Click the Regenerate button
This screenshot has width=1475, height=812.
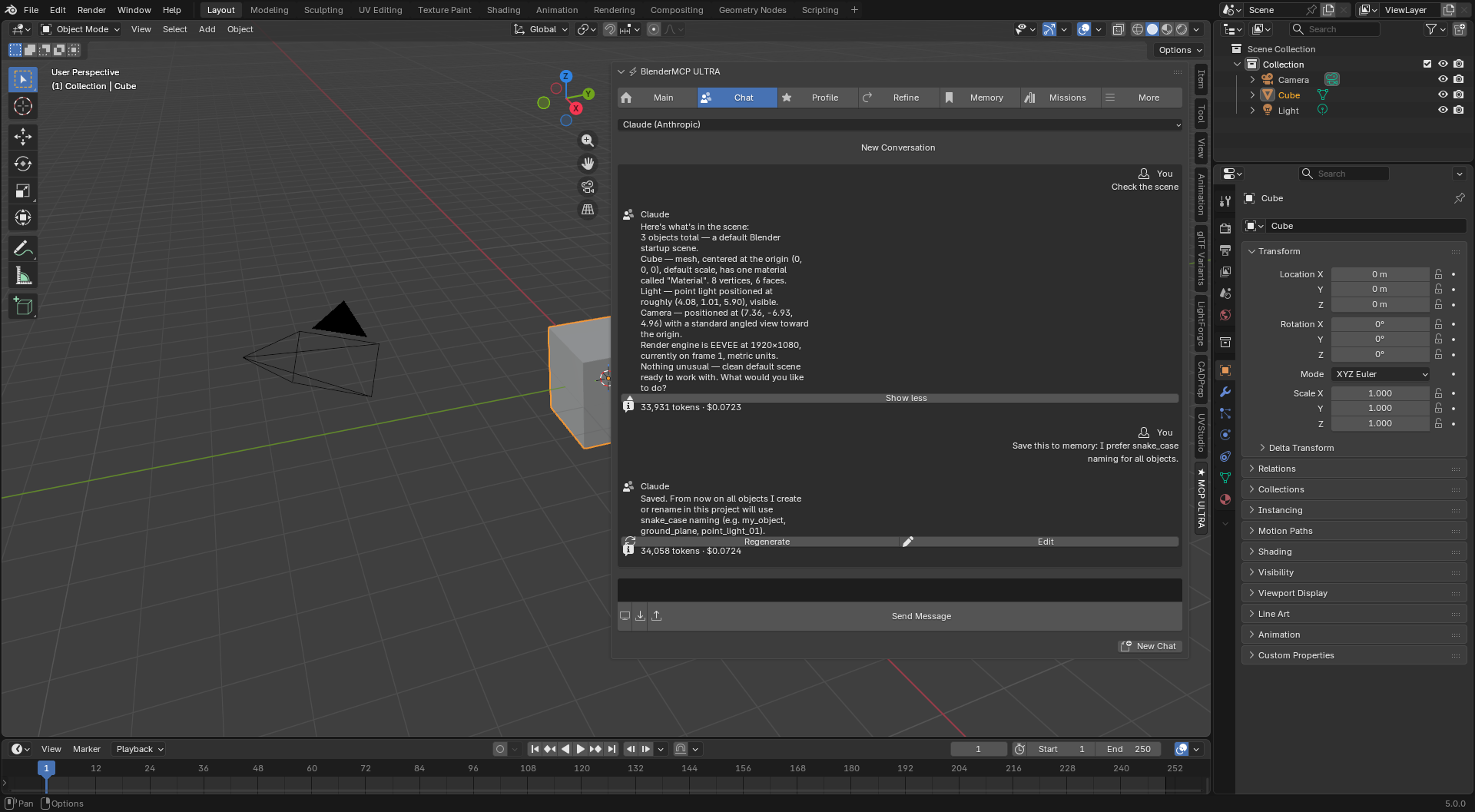tap(767, 542)
